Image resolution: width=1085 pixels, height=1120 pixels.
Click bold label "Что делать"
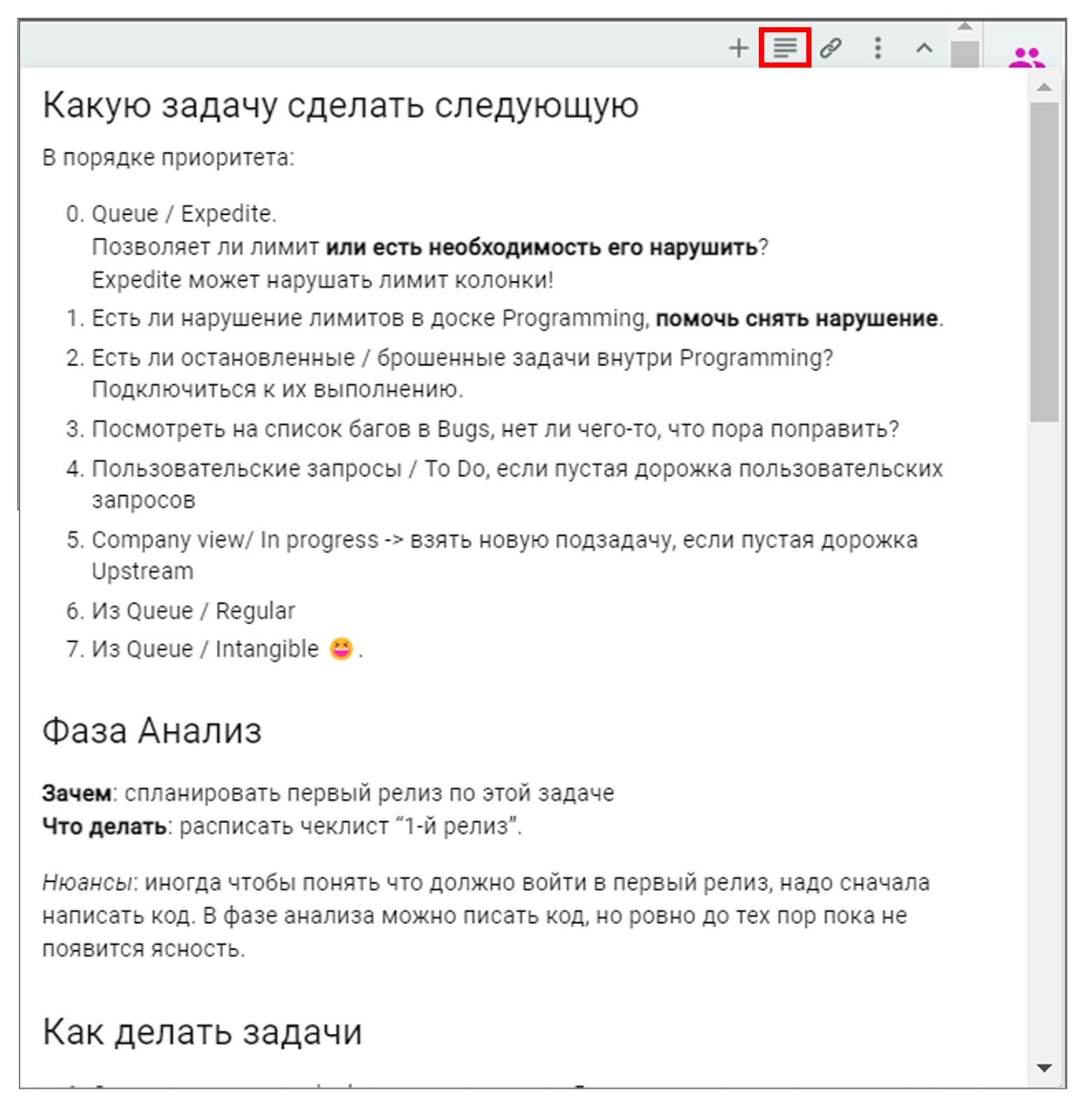coord(104,826)
